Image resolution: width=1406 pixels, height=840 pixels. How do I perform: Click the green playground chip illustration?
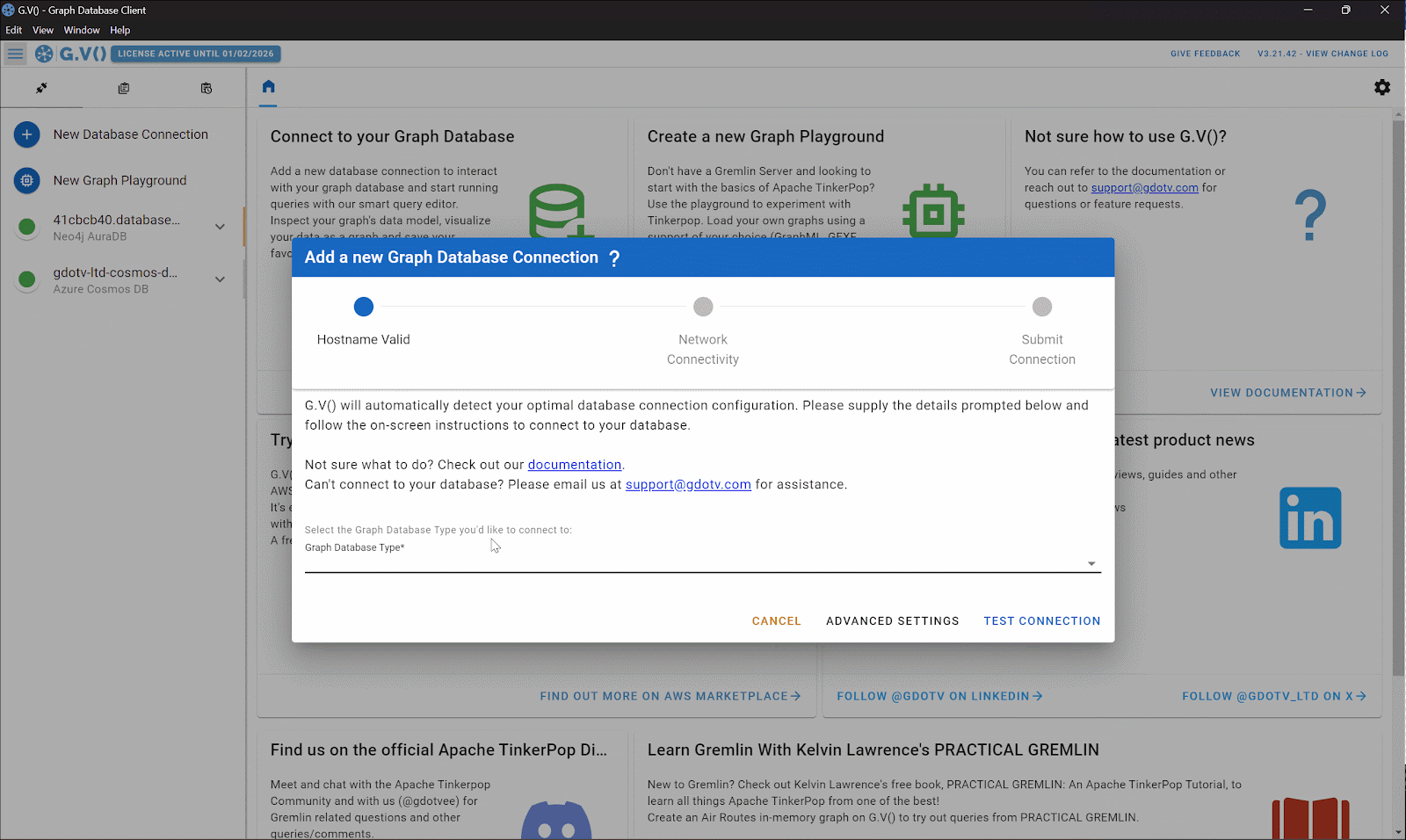pos(933,211)
